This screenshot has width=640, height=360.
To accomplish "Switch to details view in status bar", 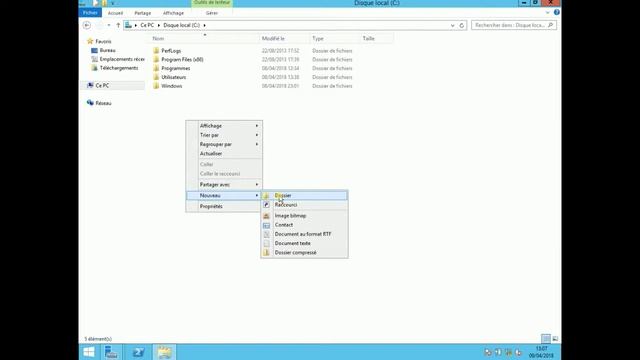I will click(546, 339).
